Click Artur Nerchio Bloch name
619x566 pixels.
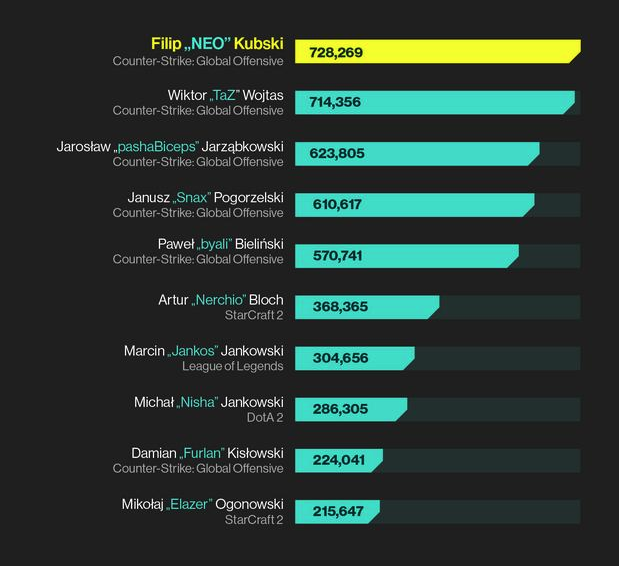(221, 300)
